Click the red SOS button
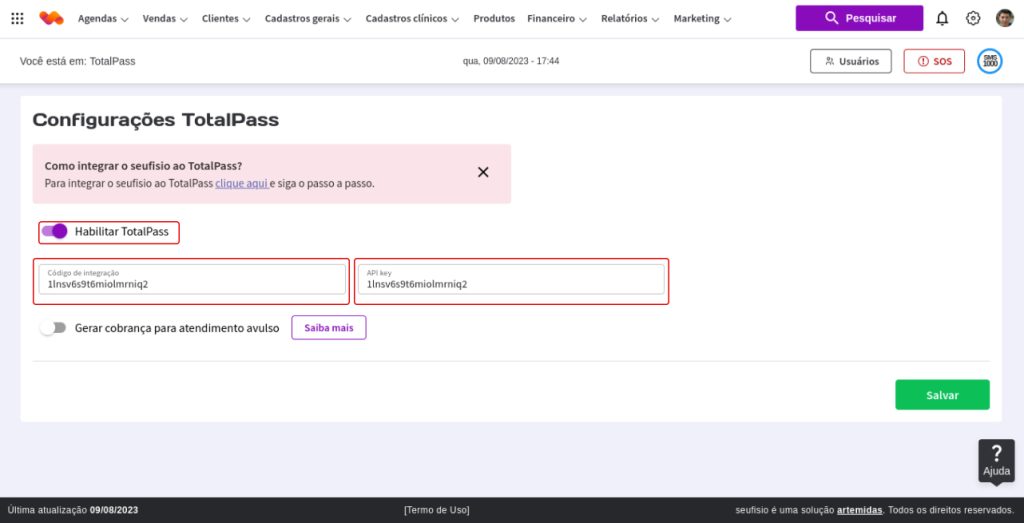Image resolution: width=1024 pixels, height=523 pixels. coord(934,61)
